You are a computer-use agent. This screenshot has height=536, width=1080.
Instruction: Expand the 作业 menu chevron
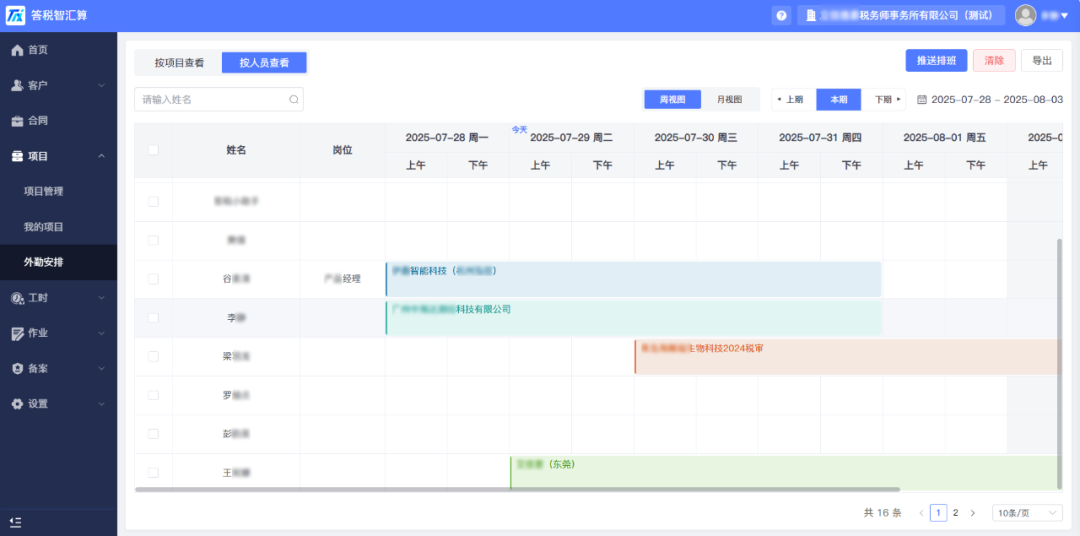coord(101,333)
